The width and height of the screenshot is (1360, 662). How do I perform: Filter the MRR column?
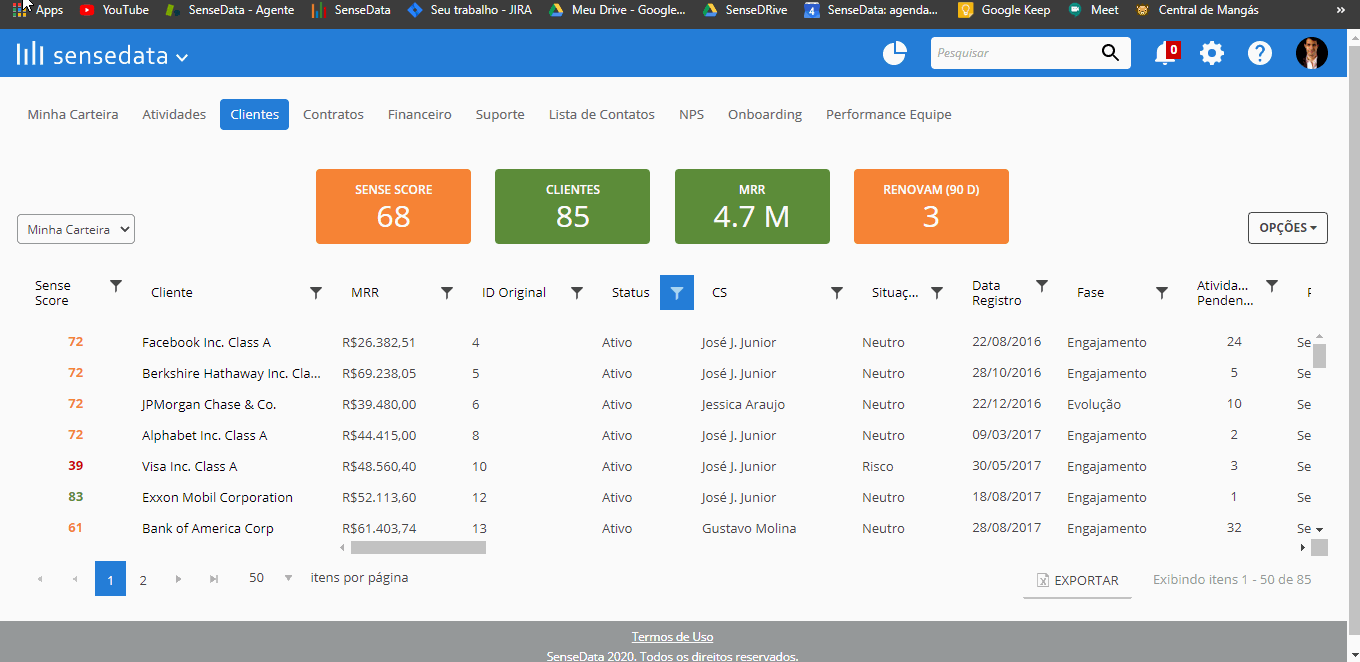click(447, 293)
